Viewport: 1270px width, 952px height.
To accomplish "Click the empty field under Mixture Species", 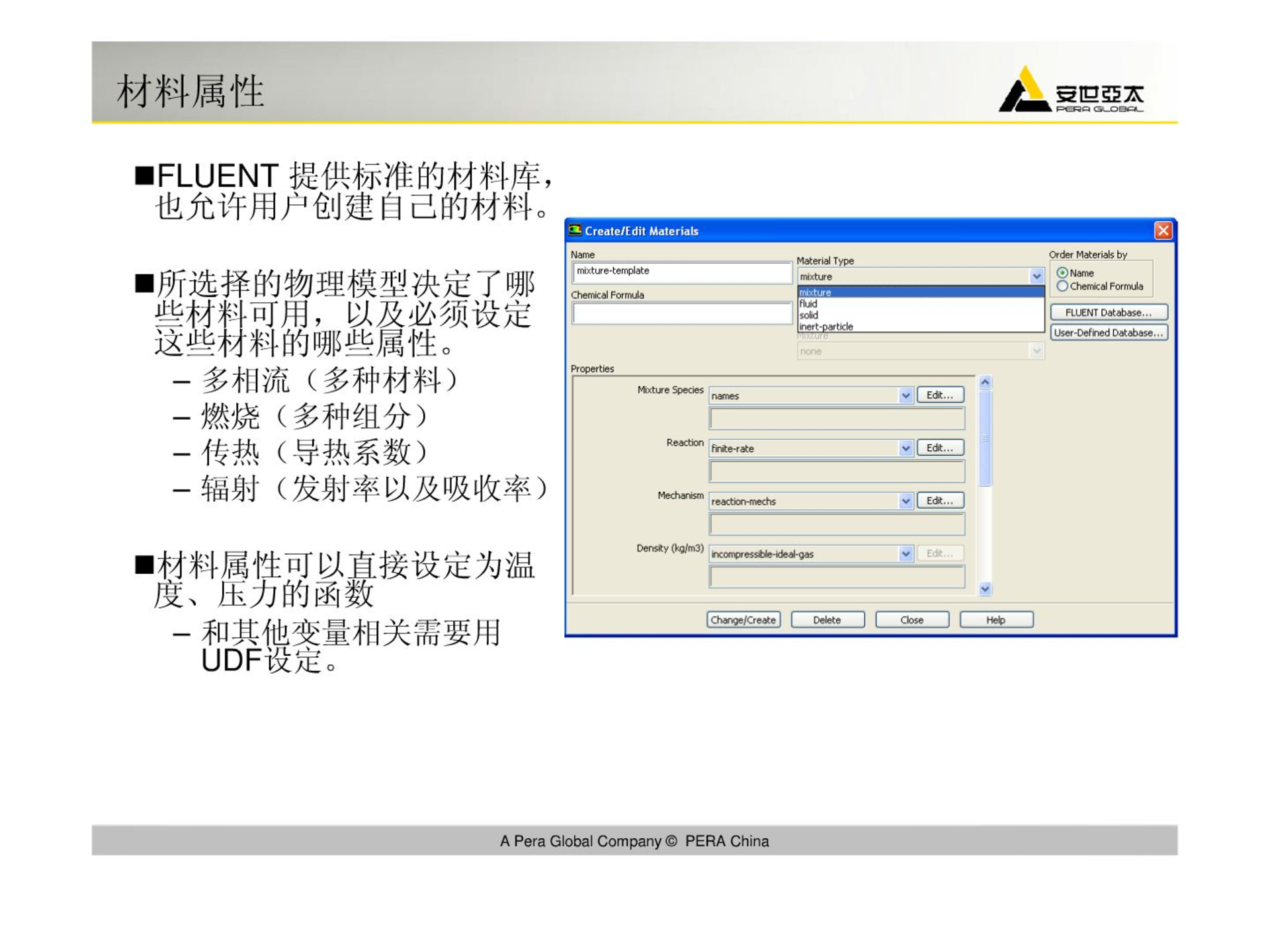I will click(x=837, y=418).
